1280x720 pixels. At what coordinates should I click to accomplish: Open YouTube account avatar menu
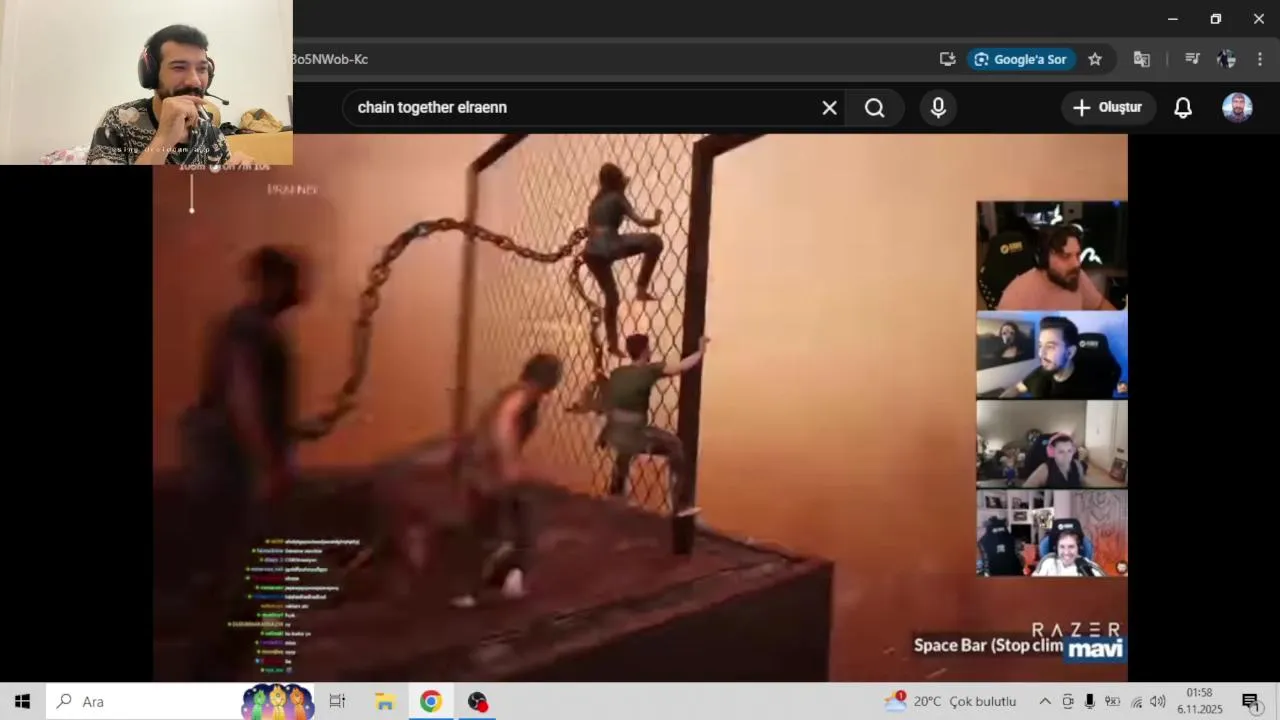1237,108
